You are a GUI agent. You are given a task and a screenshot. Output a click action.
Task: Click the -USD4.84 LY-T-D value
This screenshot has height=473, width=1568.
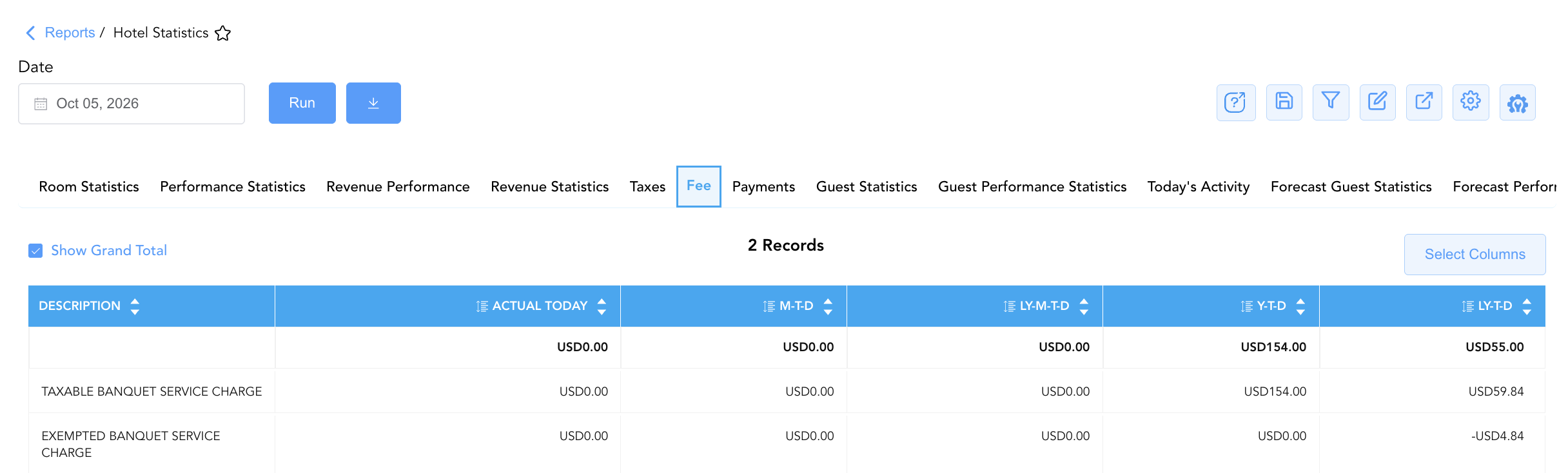[1497, 436]
